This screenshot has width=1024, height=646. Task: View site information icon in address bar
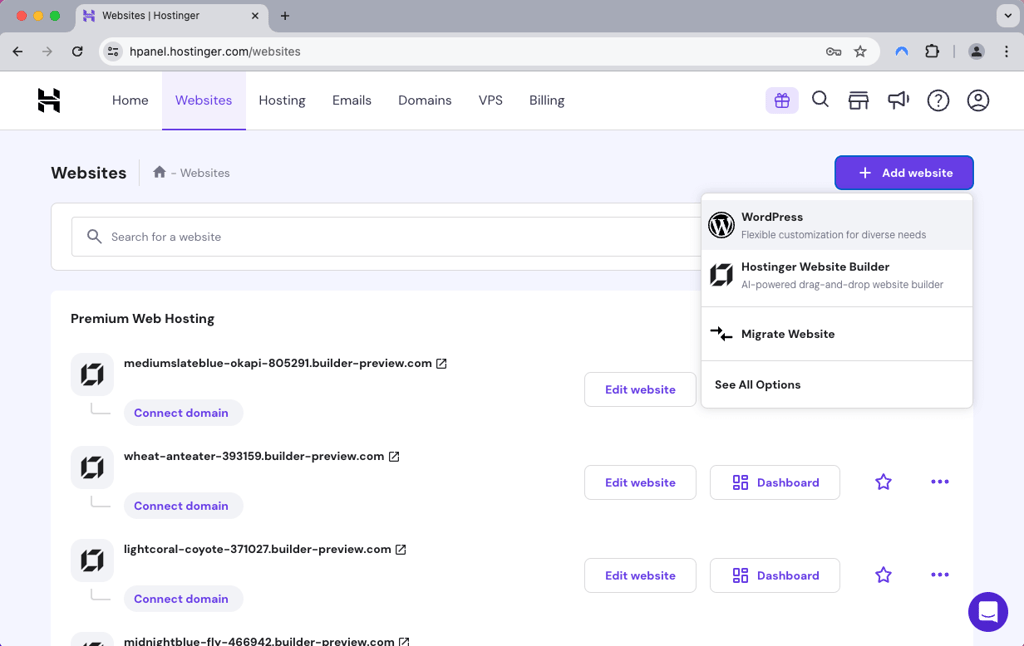click(113, 52)
